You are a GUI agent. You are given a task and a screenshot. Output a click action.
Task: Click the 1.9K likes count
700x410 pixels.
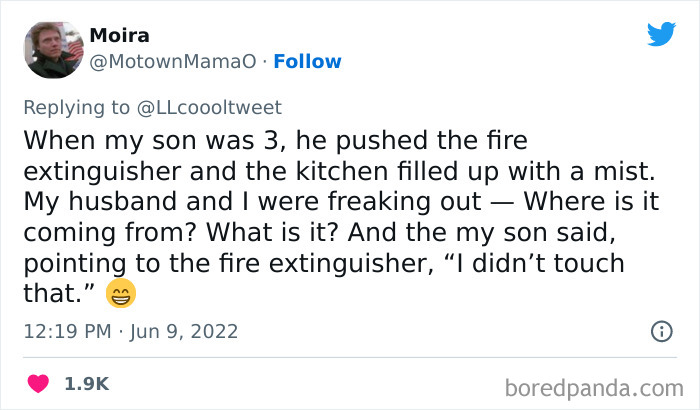[x=86, y=383]
